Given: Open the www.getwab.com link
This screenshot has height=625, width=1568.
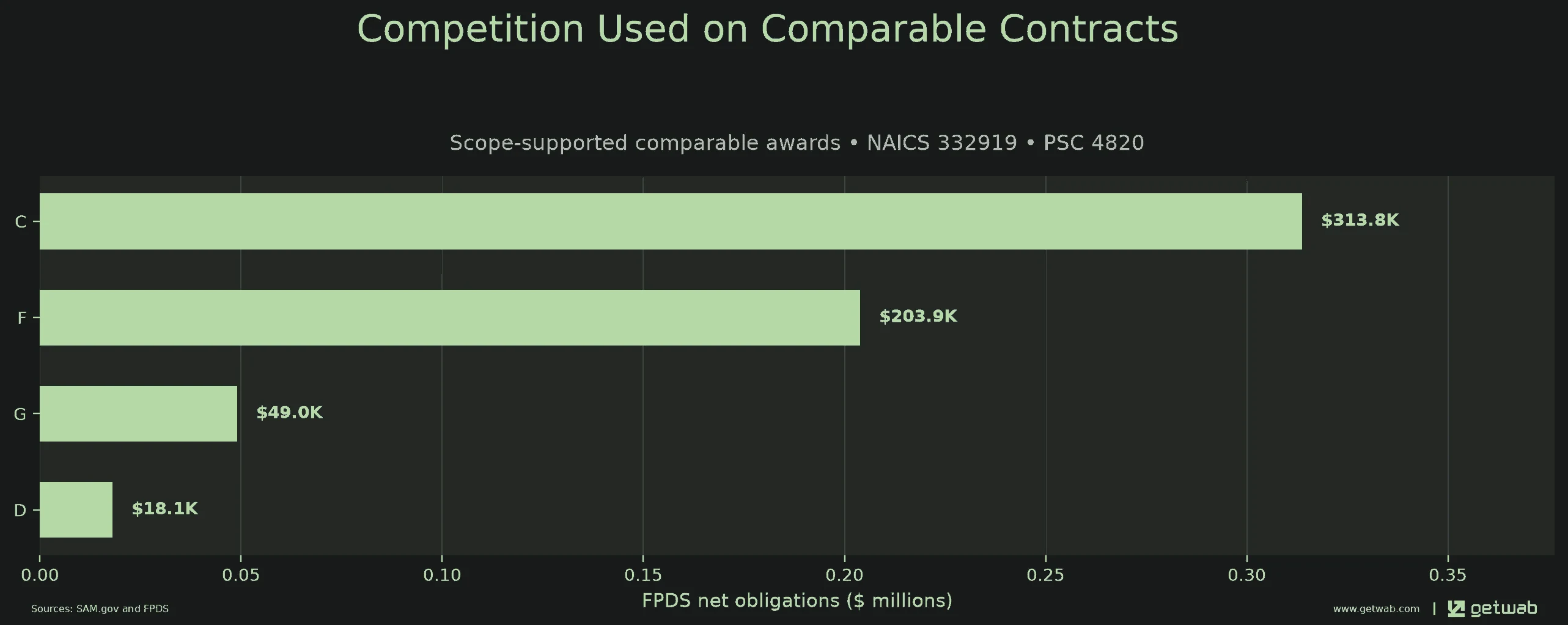Looking at the screenshot, I should tap(1376, 609).
